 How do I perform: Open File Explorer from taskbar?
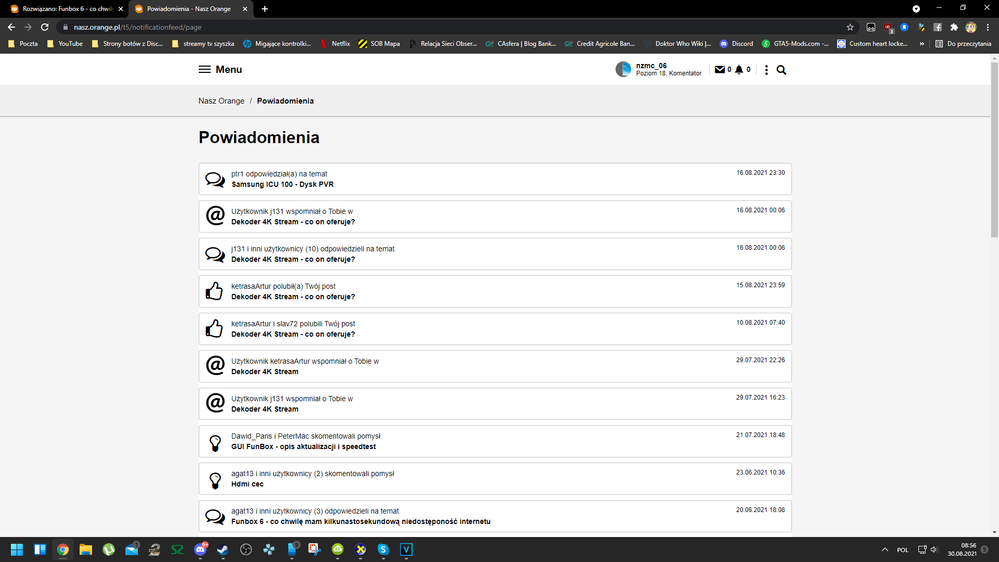pyautogui.click(x=85, y=549)
